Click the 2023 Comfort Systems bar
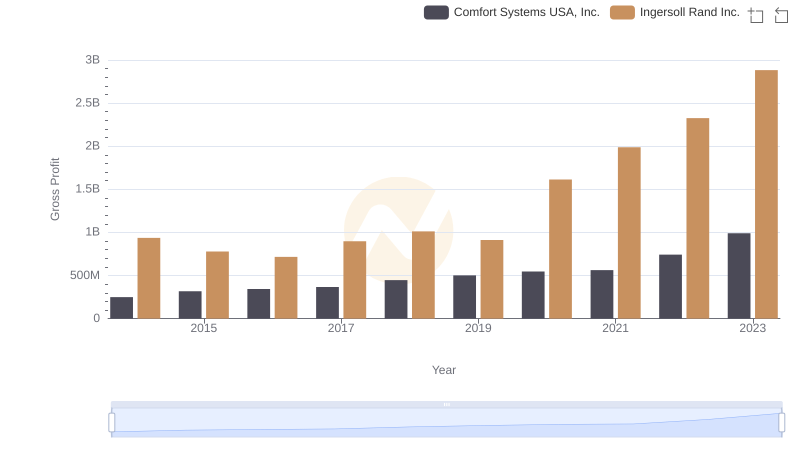This screenshot has height=461, width=800. pyautogui.click(x=739, y=276)
